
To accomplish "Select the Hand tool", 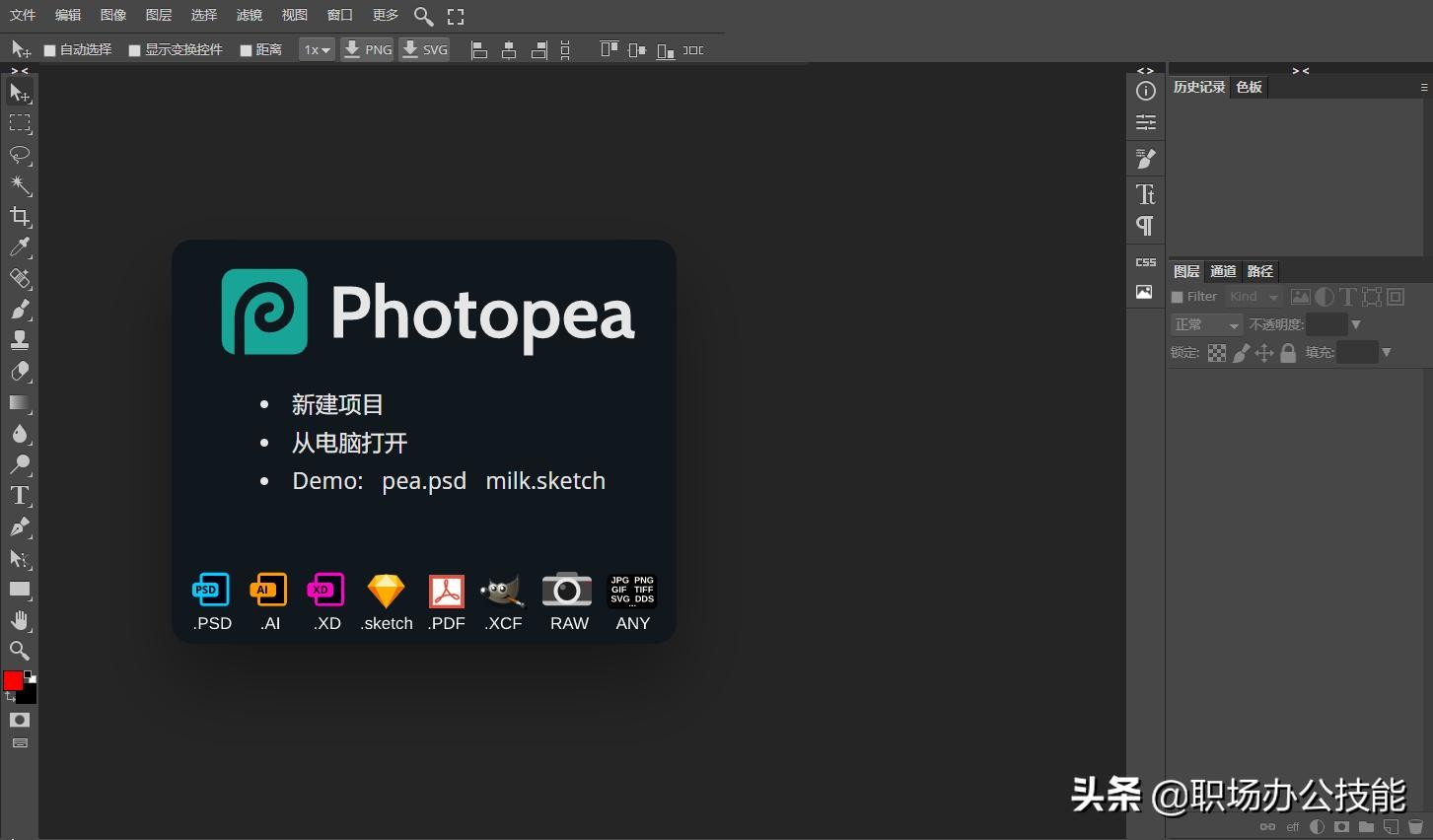I will pos(20,620).
